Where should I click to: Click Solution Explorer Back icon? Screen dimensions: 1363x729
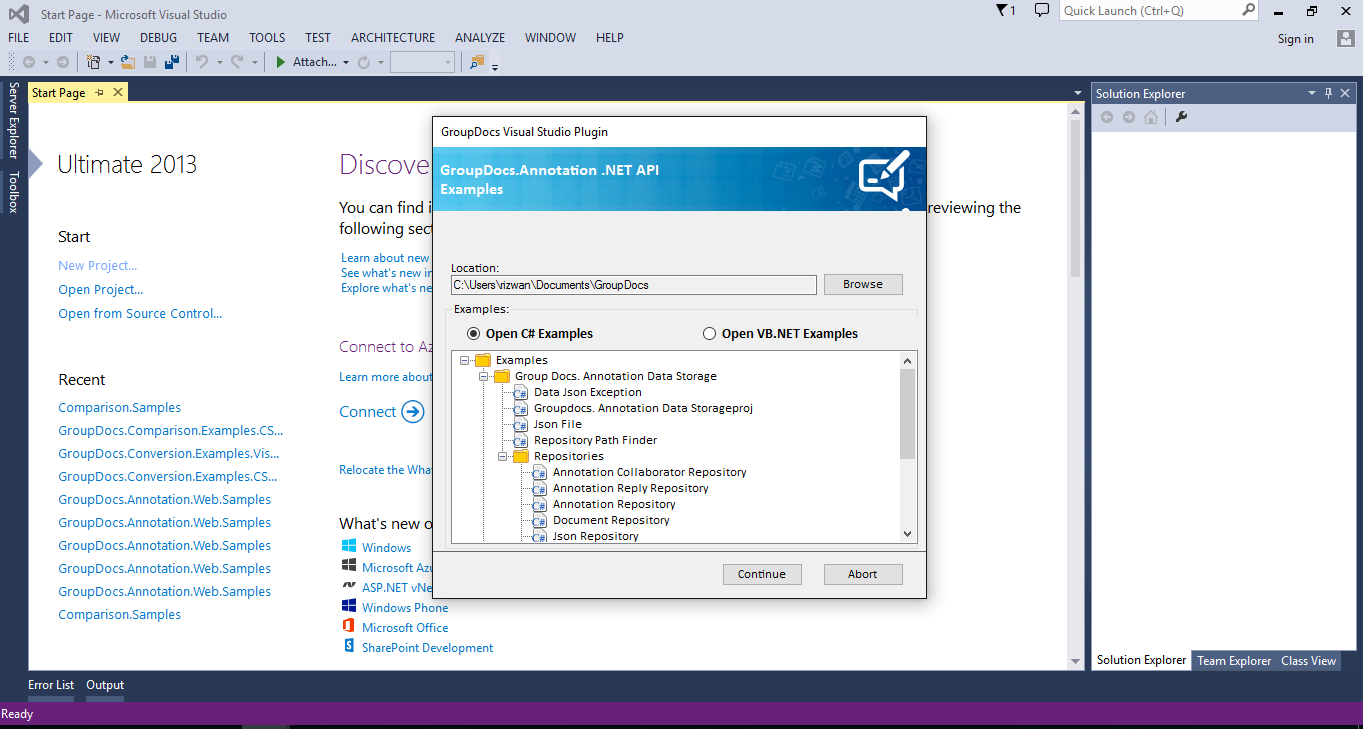point(1107,117)
